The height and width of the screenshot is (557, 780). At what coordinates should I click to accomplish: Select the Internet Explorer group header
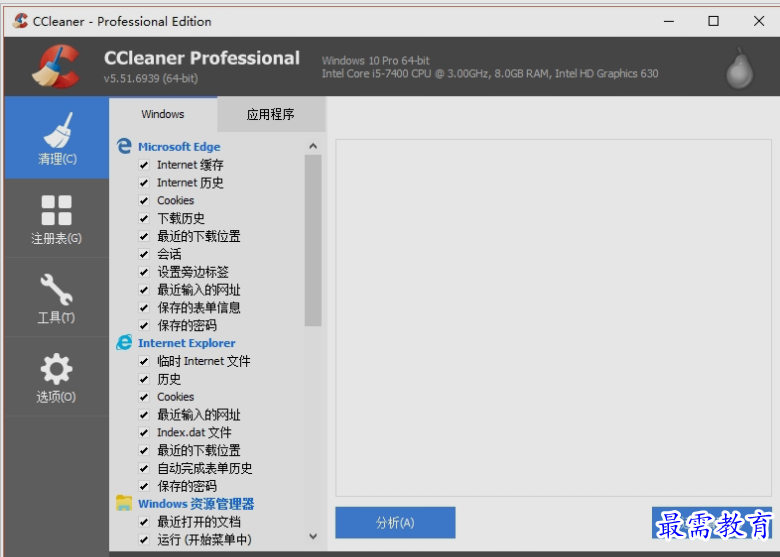[187, 343]
